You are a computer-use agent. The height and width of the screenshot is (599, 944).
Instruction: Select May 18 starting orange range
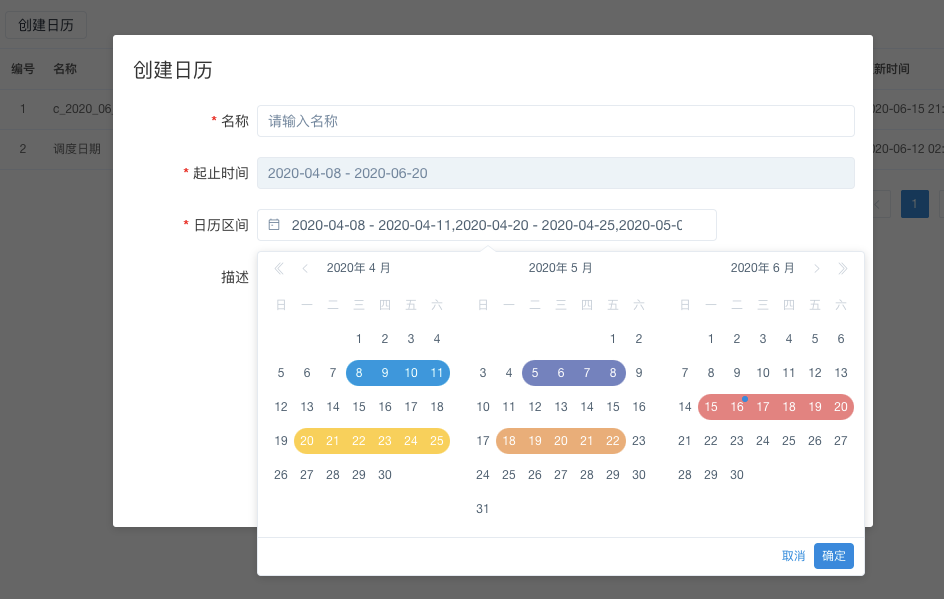[509, 441]
